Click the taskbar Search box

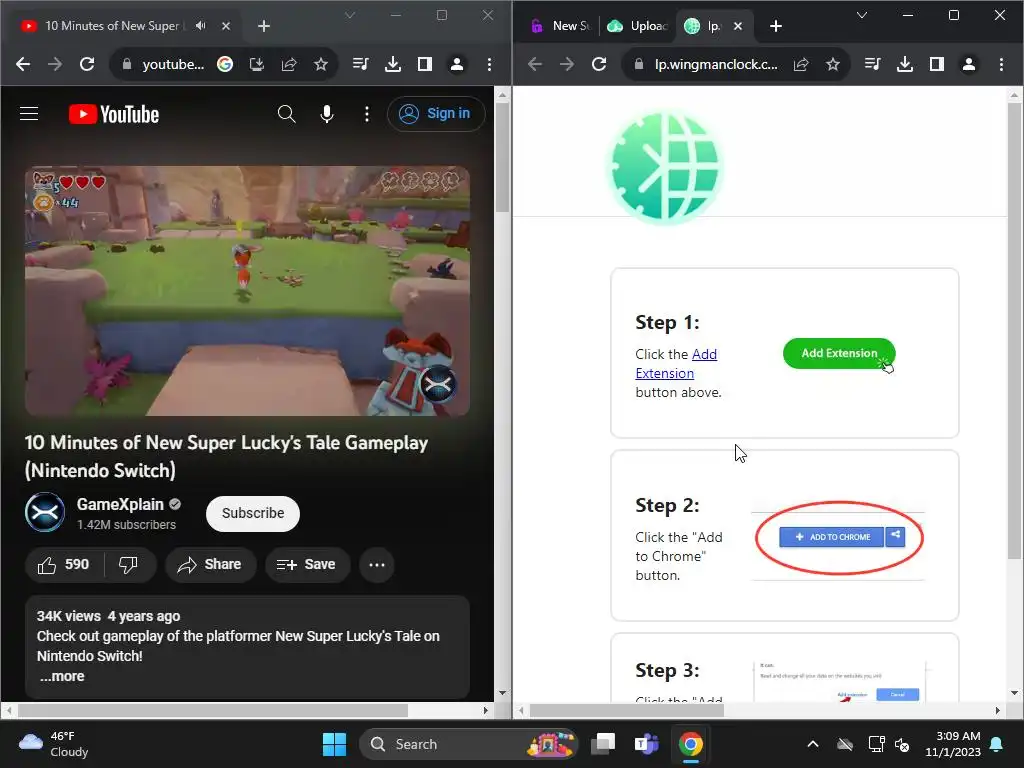pos(468,744)
